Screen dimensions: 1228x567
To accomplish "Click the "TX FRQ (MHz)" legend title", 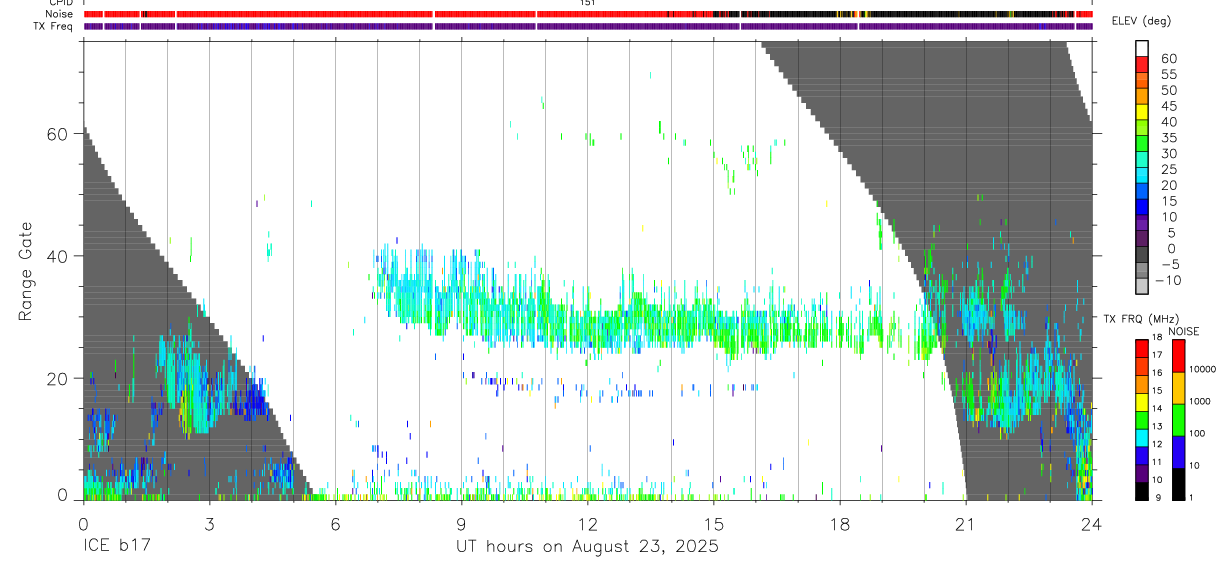I will point(1139,318).
